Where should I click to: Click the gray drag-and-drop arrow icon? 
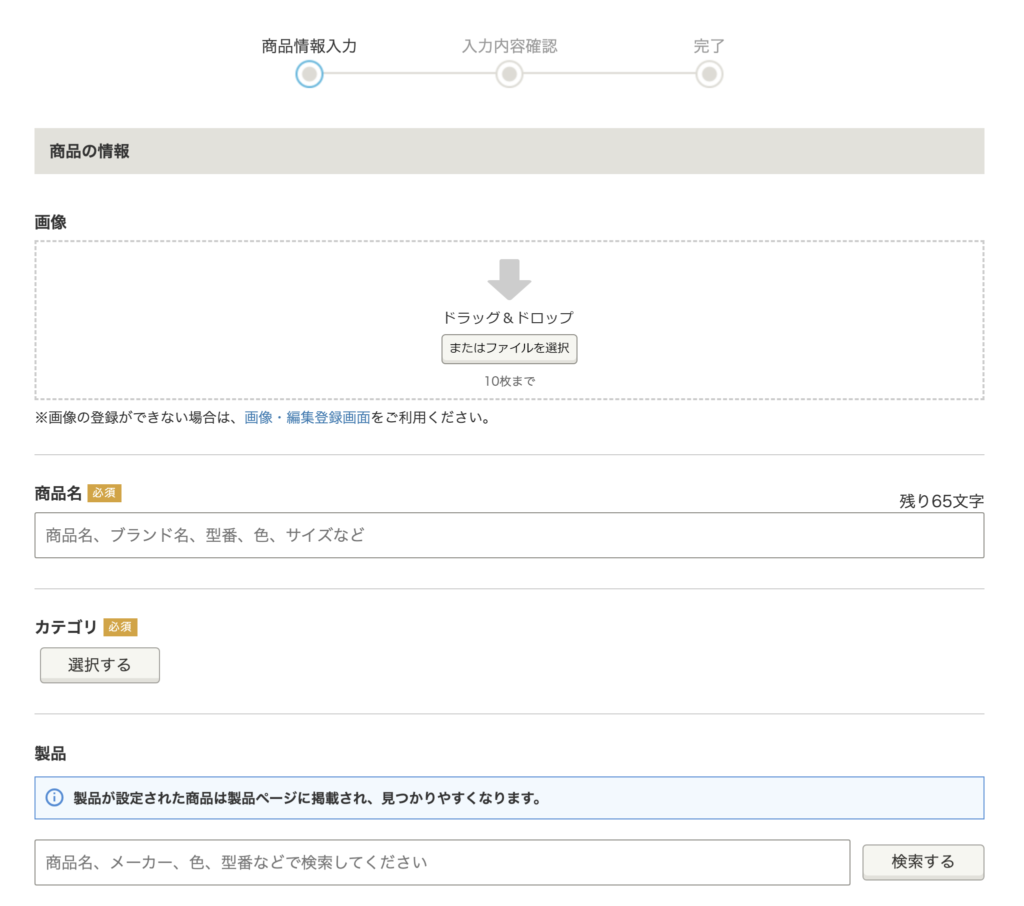[509, 279]
